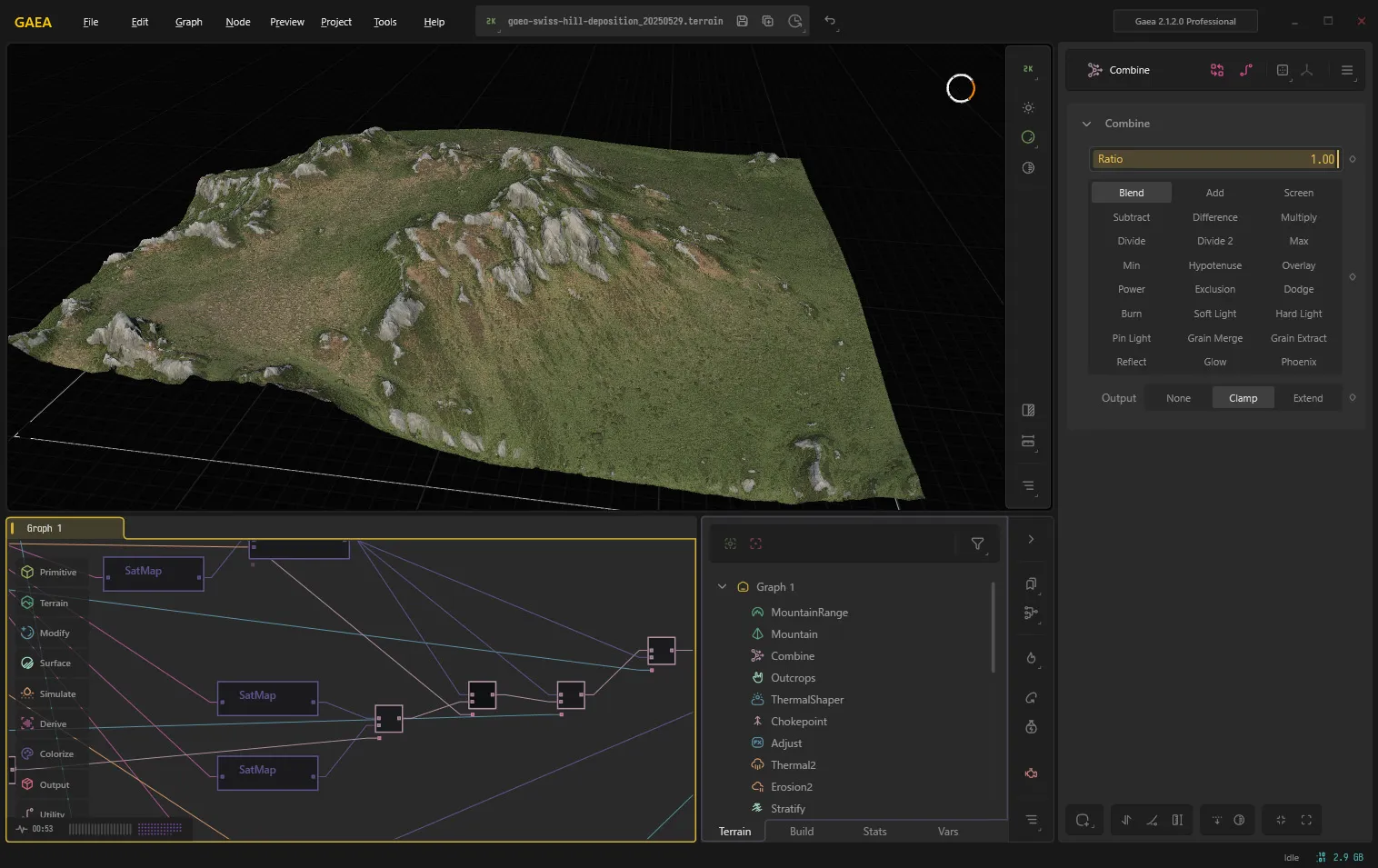Select the ThermalShaper node entry
The height and width of the screenshot is (868, 1378).
coord(807,700)
